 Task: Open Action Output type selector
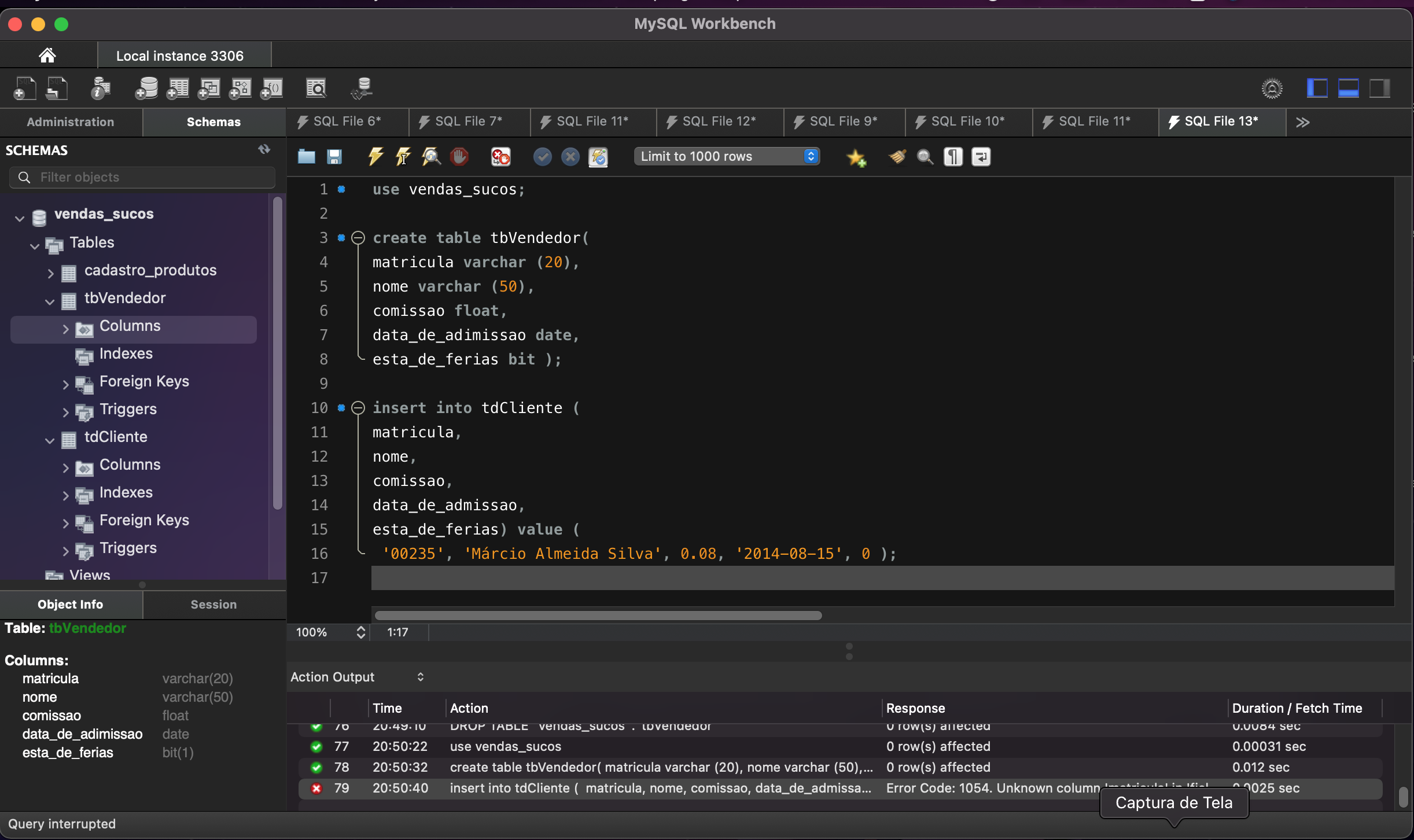[x=357, y=677]
